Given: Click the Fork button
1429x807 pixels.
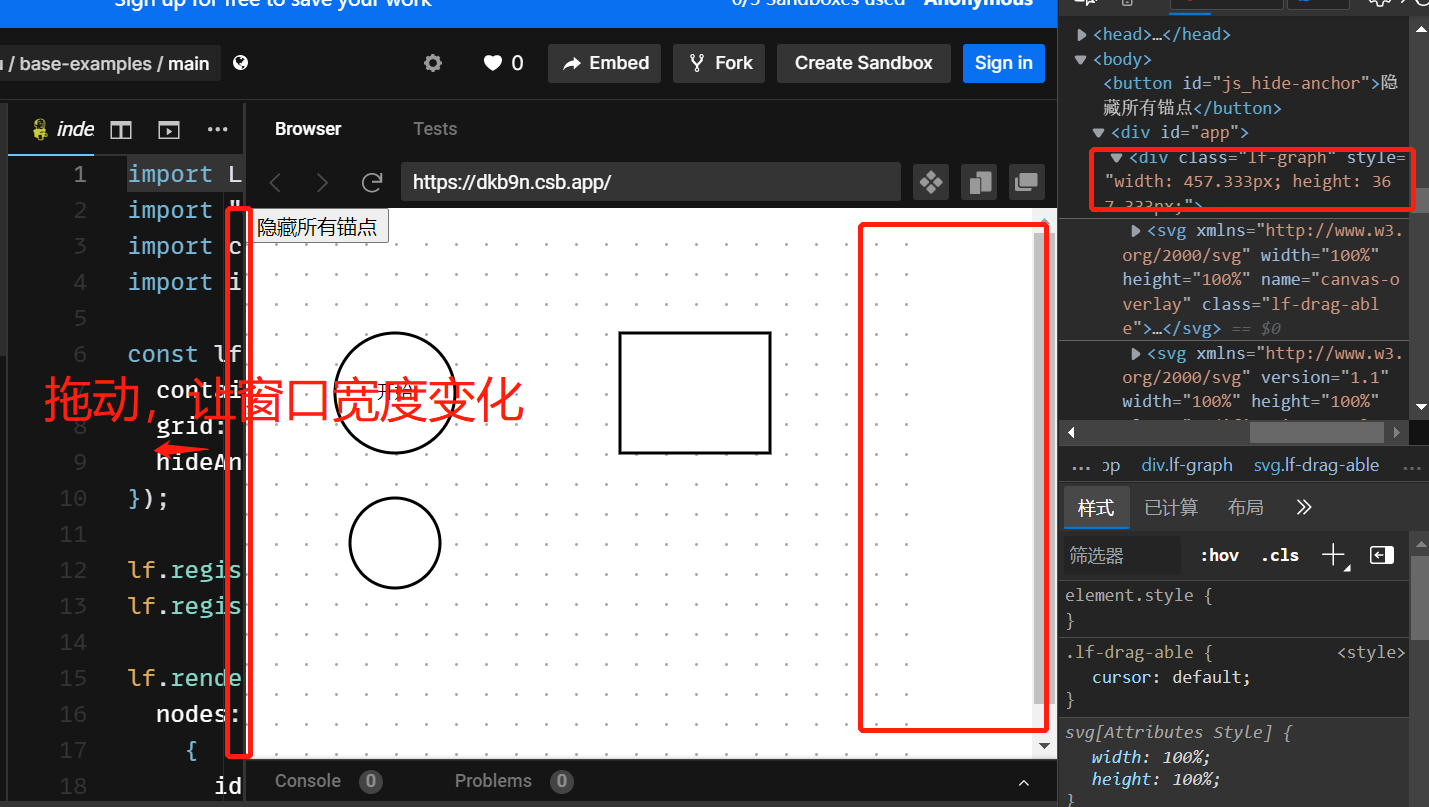Looking at the screenshot, I should [718, 62].
